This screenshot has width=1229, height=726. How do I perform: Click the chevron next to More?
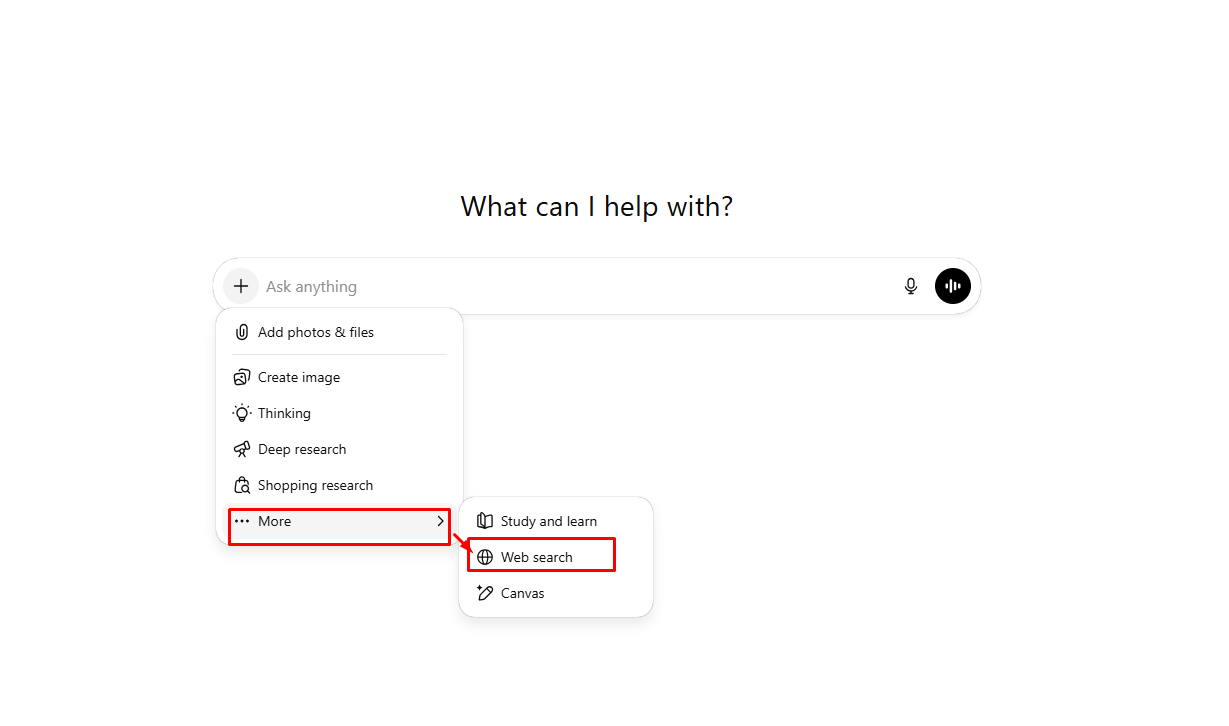pos(440,521)
